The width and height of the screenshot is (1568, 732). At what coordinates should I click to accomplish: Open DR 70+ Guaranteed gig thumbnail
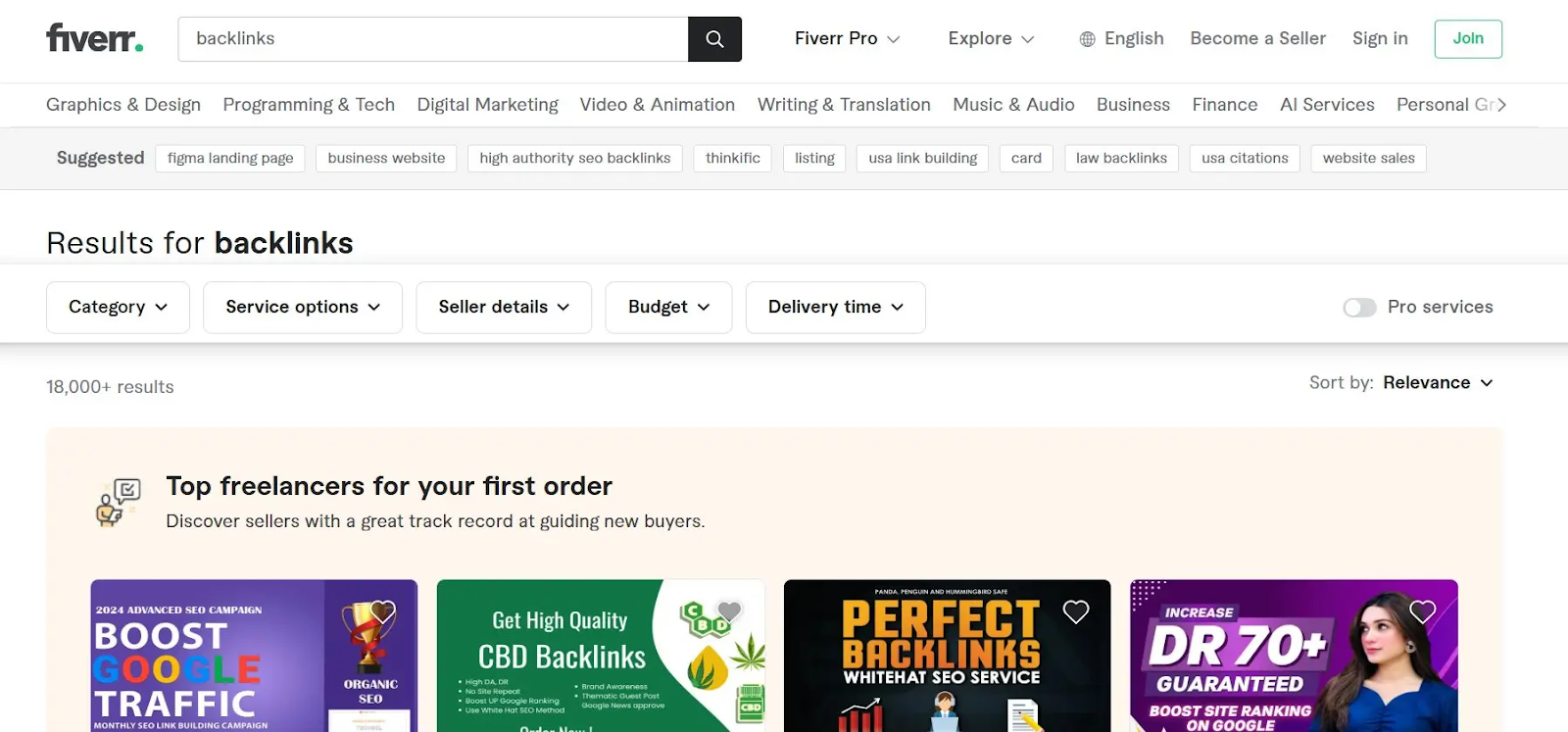click(x=1294, y=656)
